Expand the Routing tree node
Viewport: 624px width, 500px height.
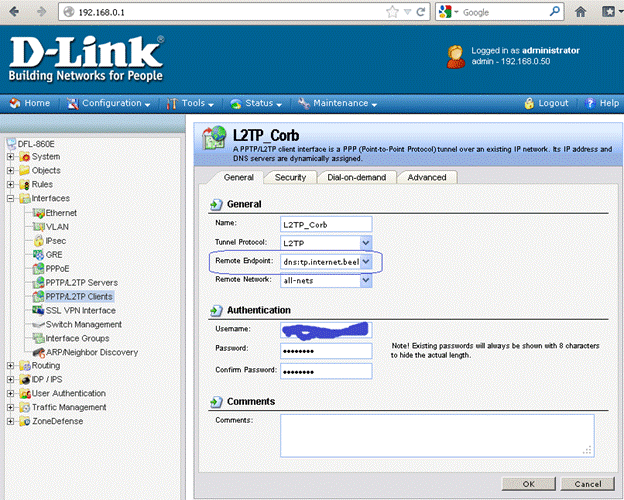click(x=11, y=365)
